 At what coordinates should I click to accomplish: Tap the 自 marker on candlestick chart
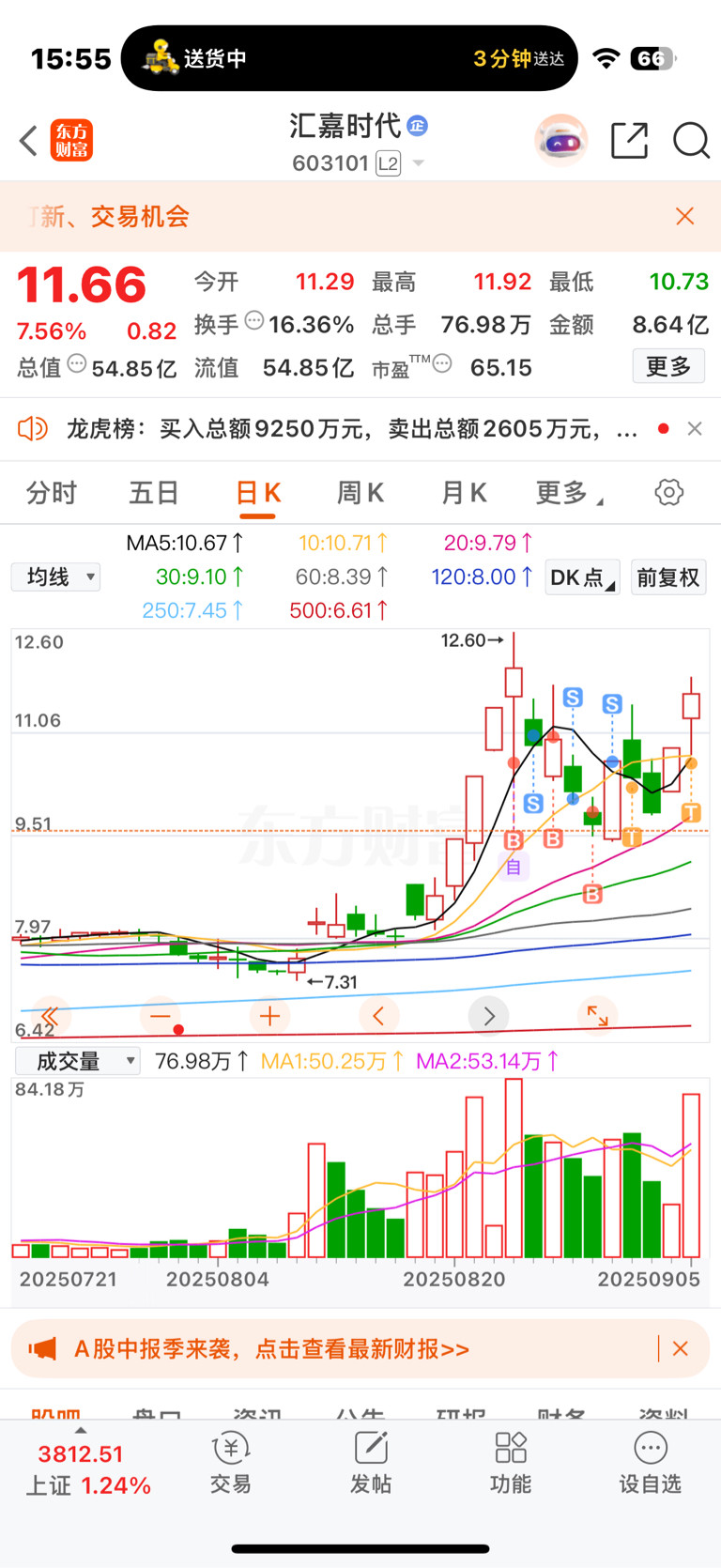(514, 867)
